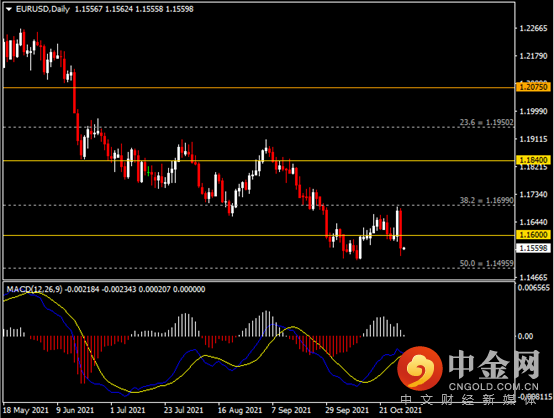Click the CNGOLD red cloud logo icon
This screenshot has height=418, width=554.
[420, 368]
